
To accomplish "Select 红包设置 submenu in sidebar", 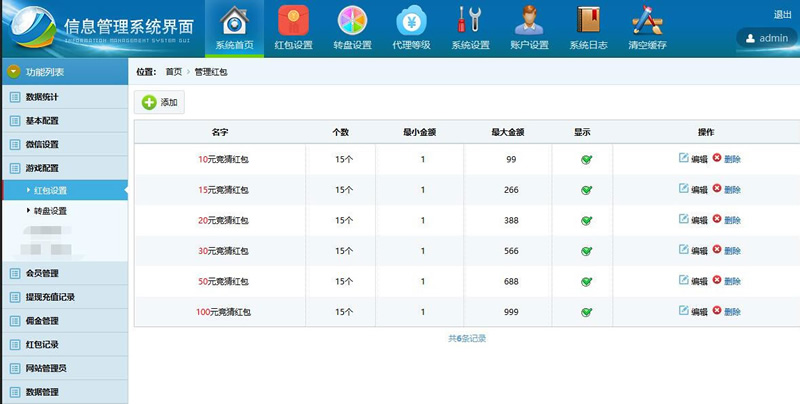I will (x=51, y=190).
